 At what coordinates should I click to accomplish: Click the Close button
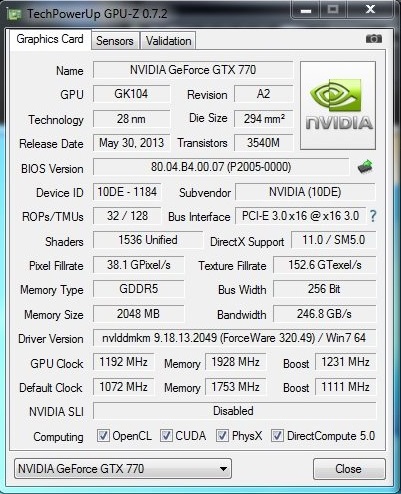[x=349, y=469]
